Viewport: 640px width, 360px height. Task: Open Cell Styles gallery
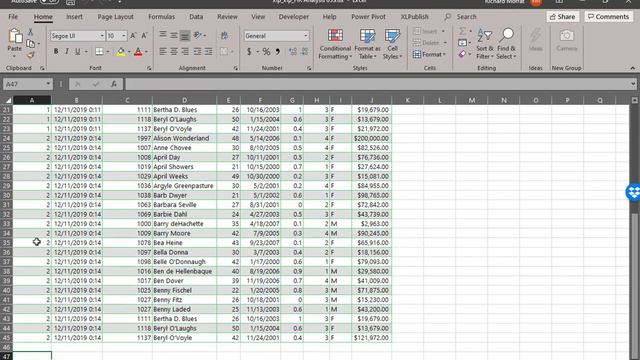coord(392,44)
